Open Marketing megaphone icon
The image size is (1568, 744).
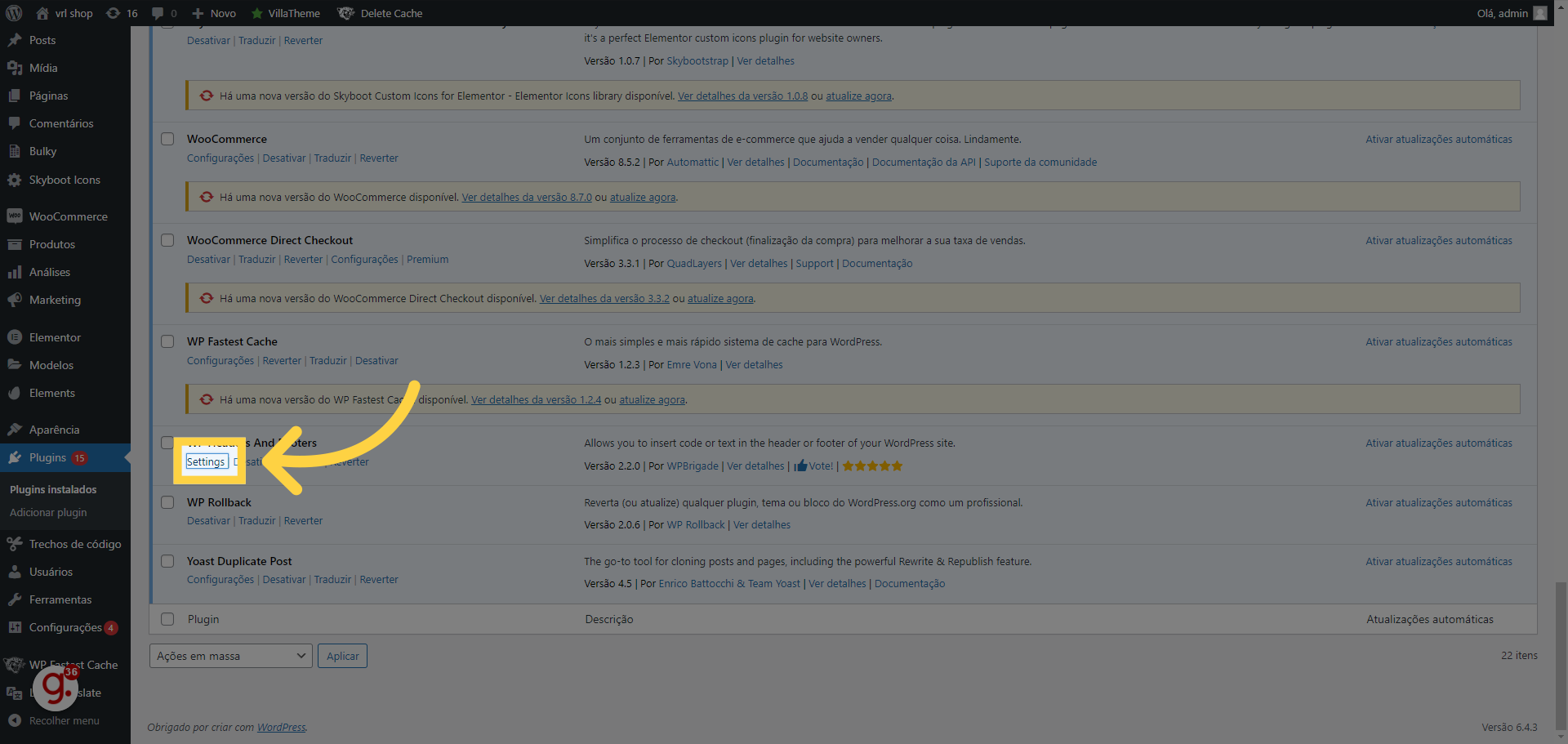point(15,300)
